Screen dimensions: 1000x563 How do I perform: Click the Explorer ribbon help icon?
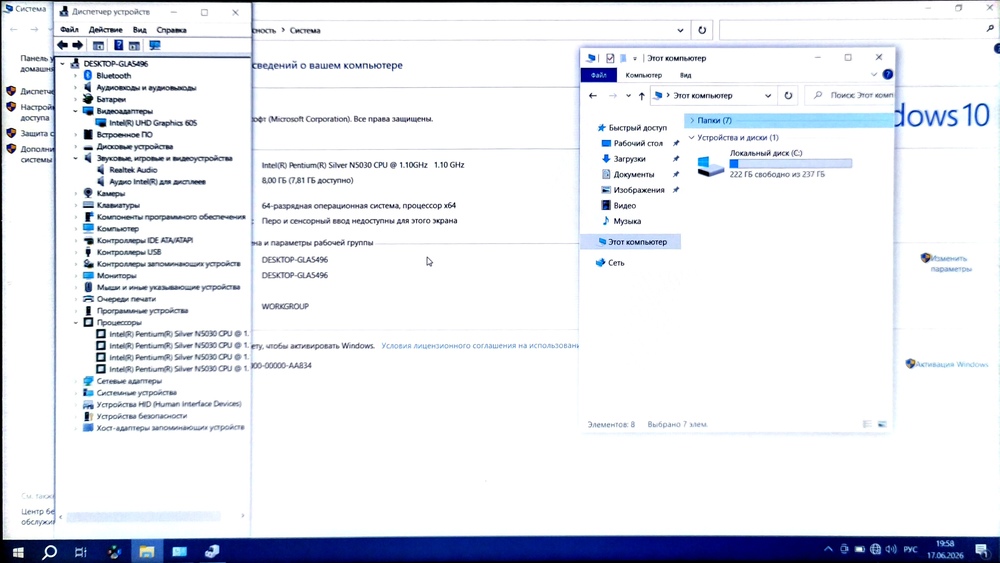click(x=888, y=75)
